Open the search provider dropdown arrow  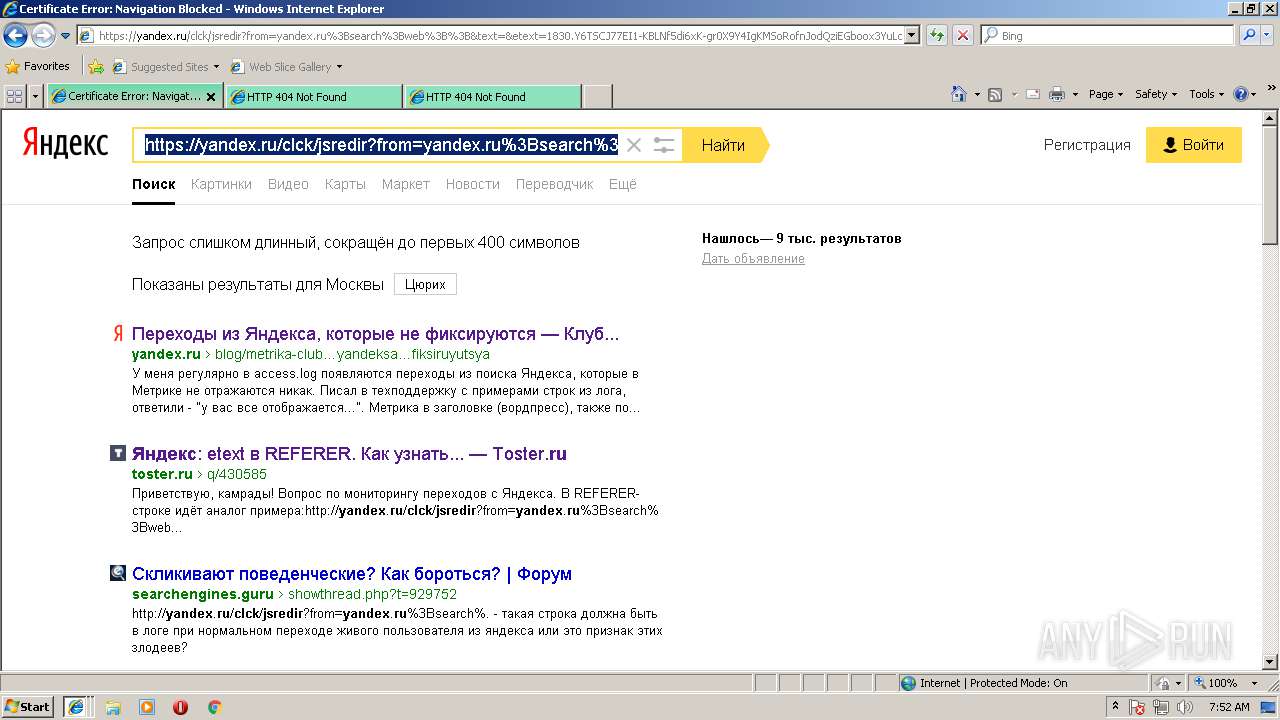(1268, 36)
